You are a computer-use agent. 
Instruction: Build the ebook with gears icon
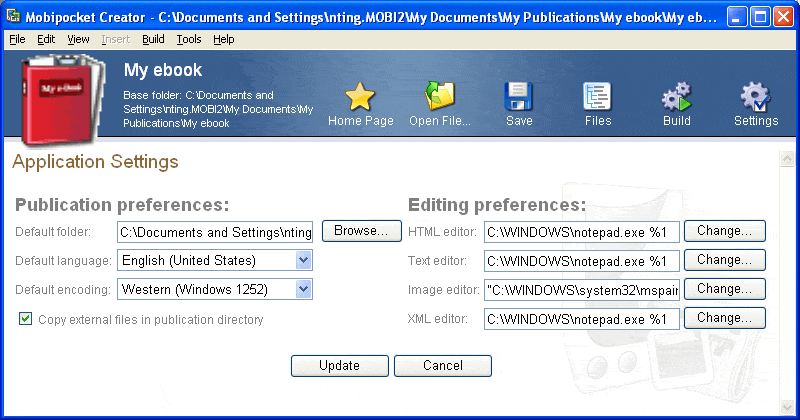[677, 97]
